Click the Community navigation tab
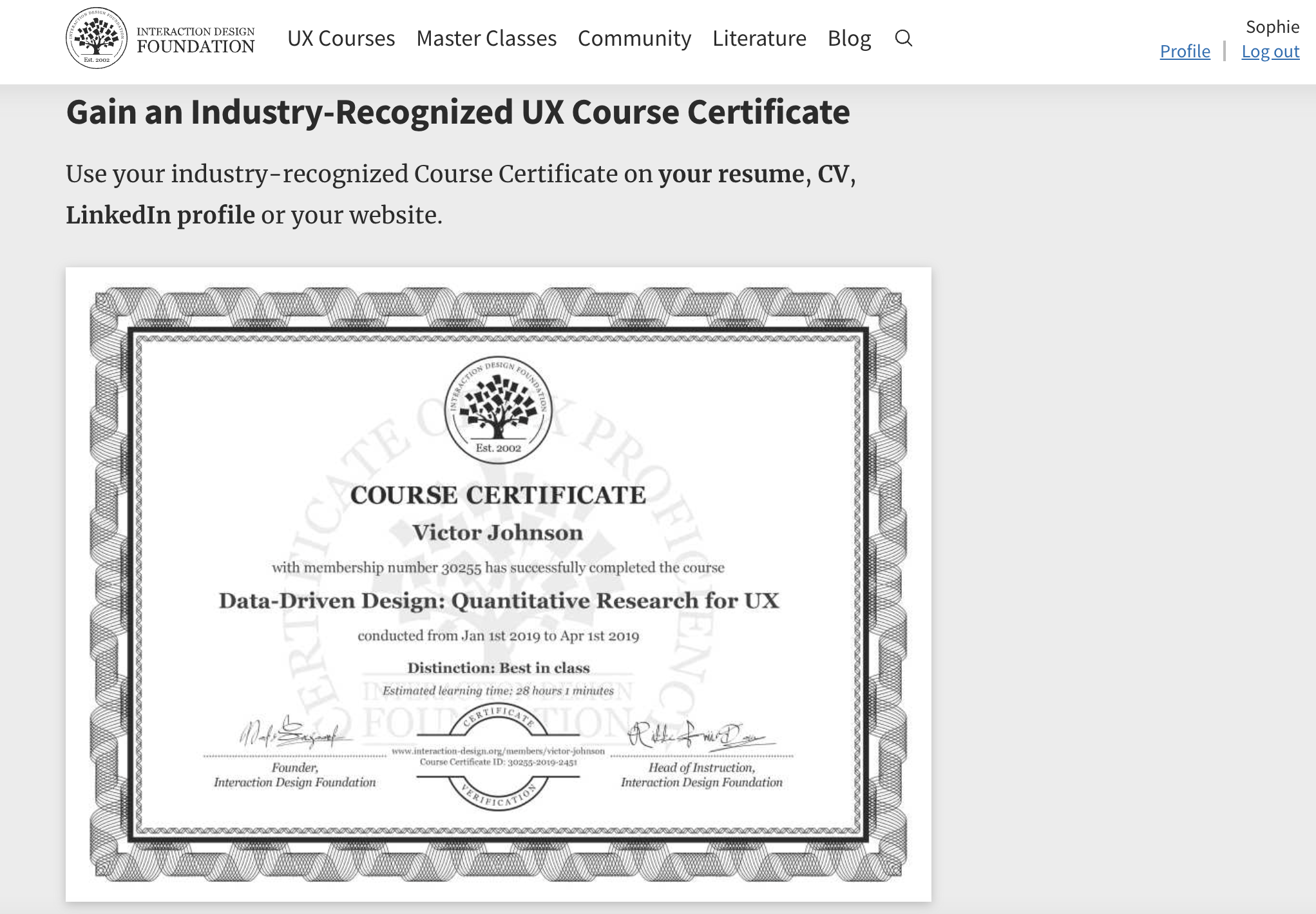The image size is (1316, 914). (634, 37)
